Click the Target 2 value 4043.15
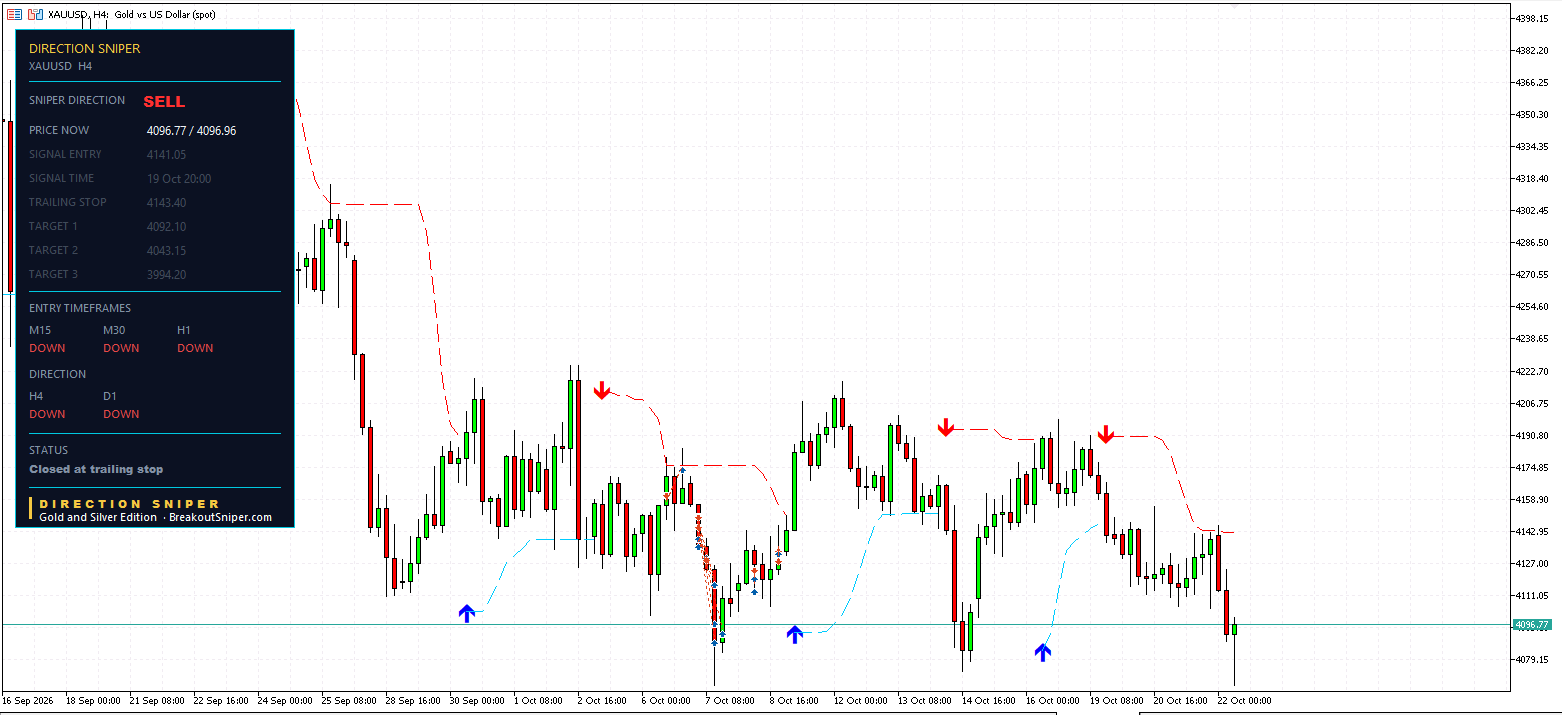Image resolution: width=1562 pixels, height=715 pixels. tap(166, 250)
